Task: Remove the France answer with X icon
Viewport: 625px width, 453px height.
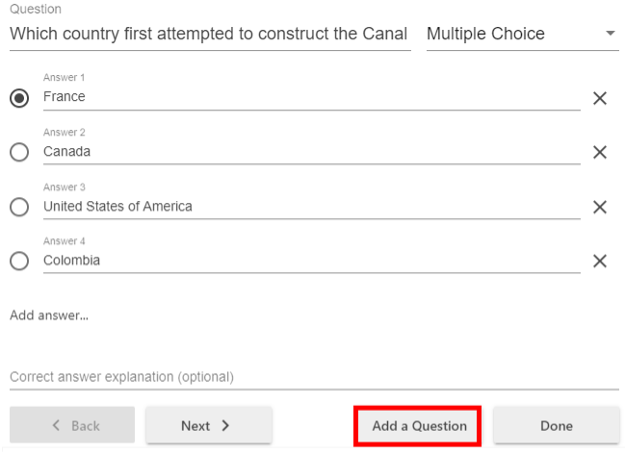Action: click(600, 98)
